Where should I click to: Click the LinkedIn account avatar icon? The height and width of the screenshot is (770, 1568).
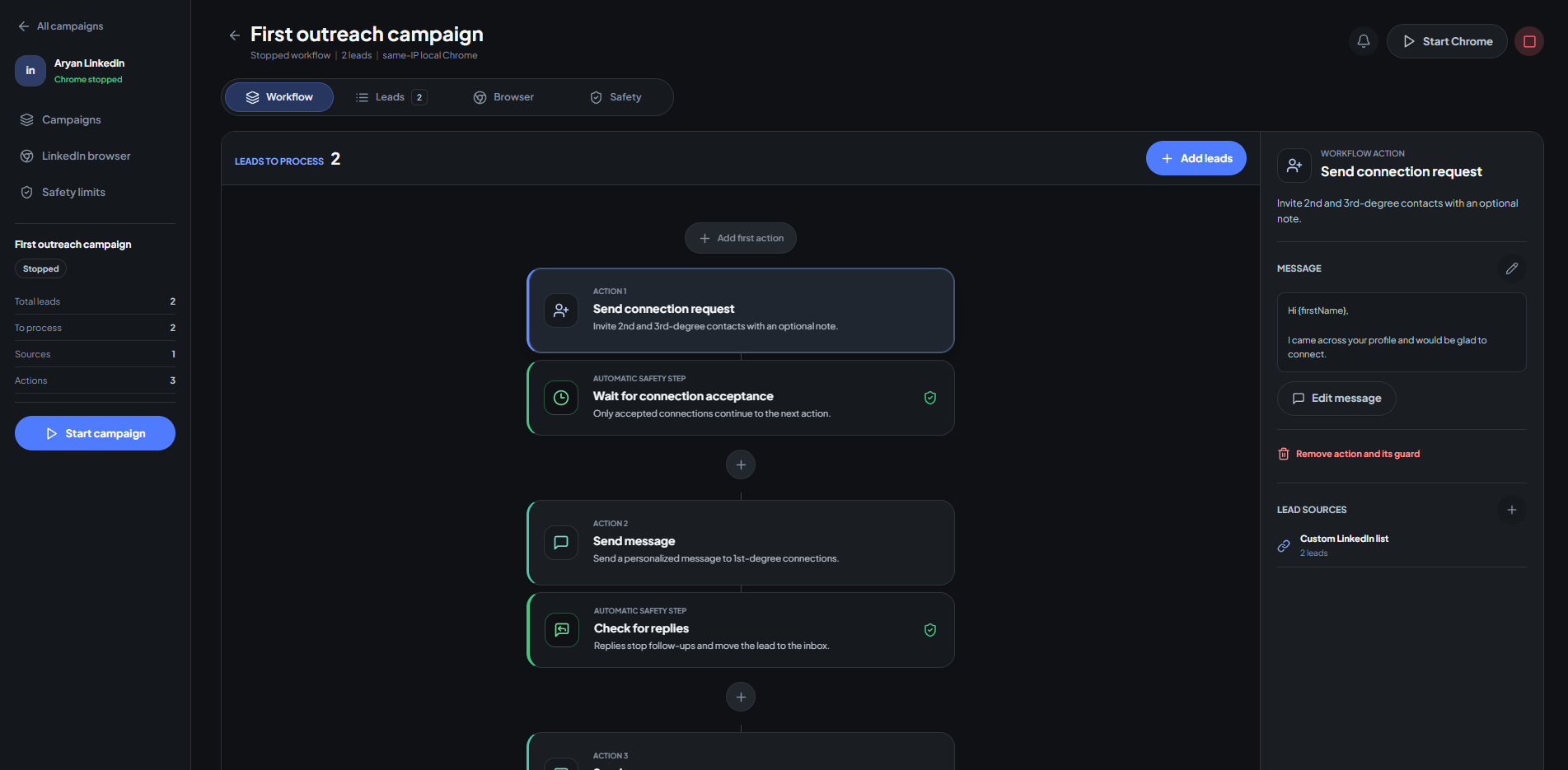(30, 71)
